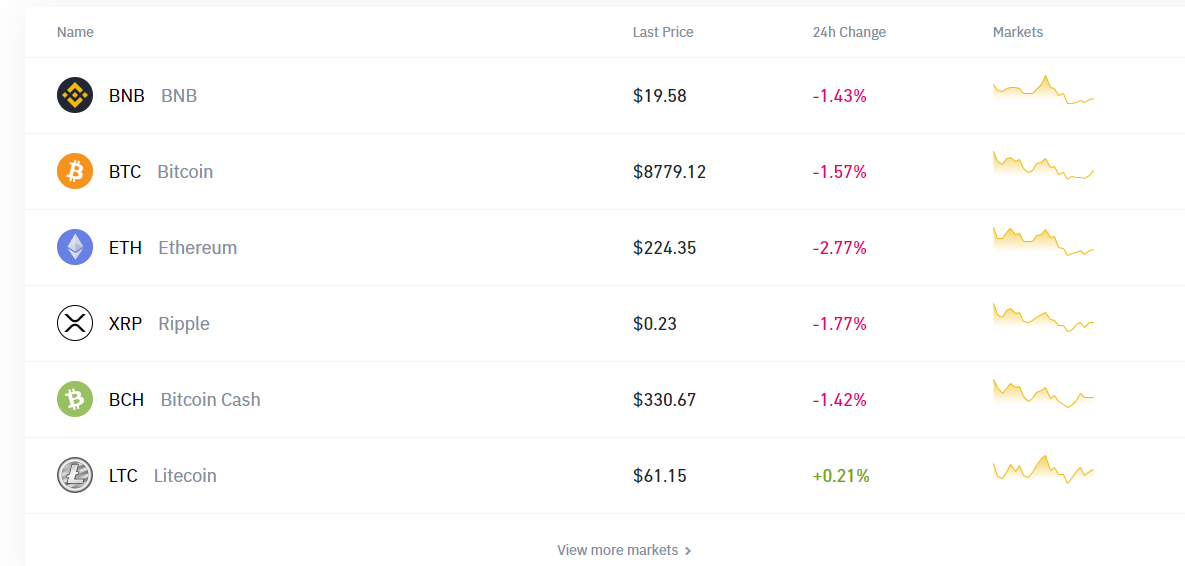Click the Name column header
The image size is (1185, 566).
[75, 32]
